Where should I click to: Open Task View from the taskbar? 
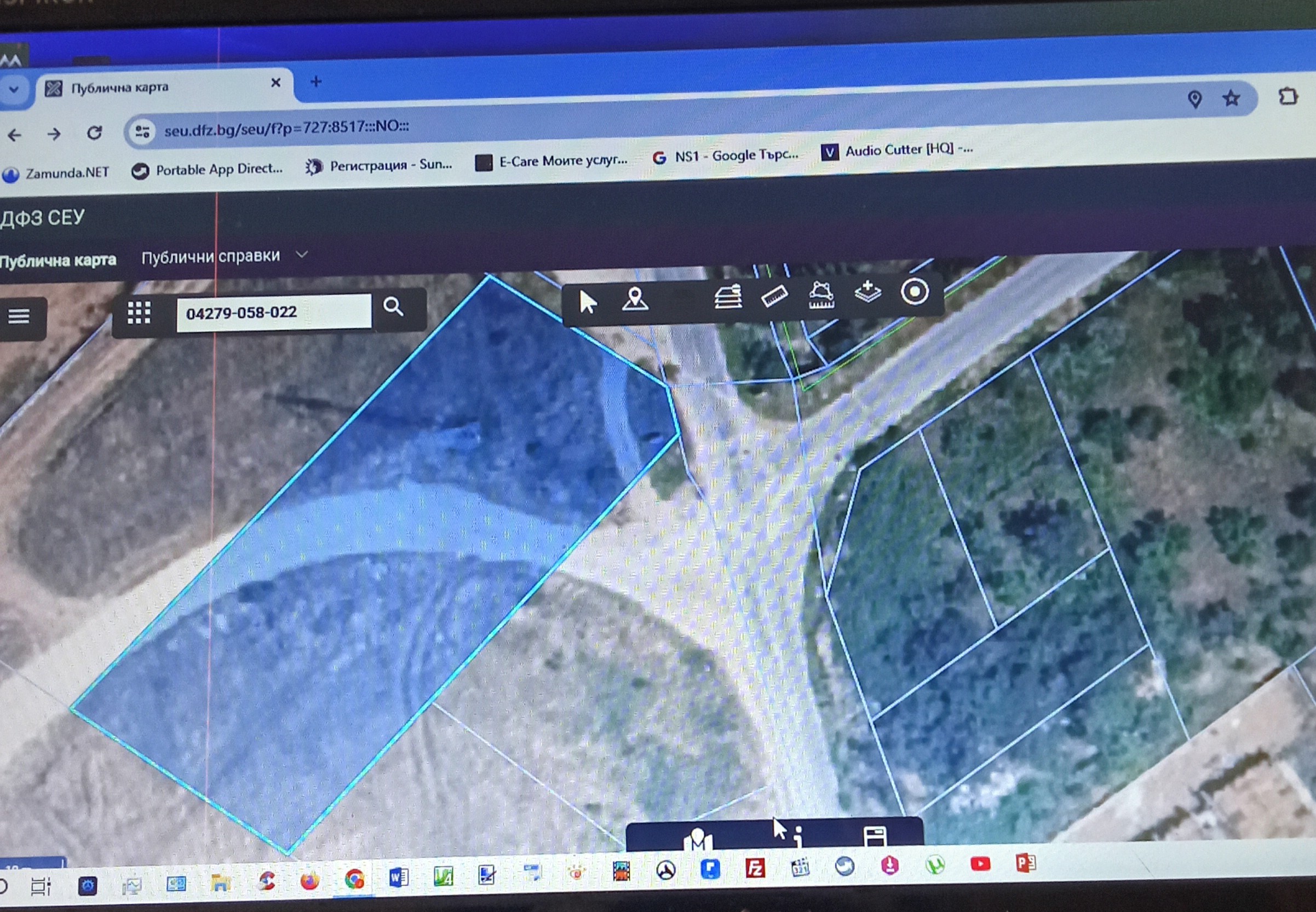pos(40,886)
